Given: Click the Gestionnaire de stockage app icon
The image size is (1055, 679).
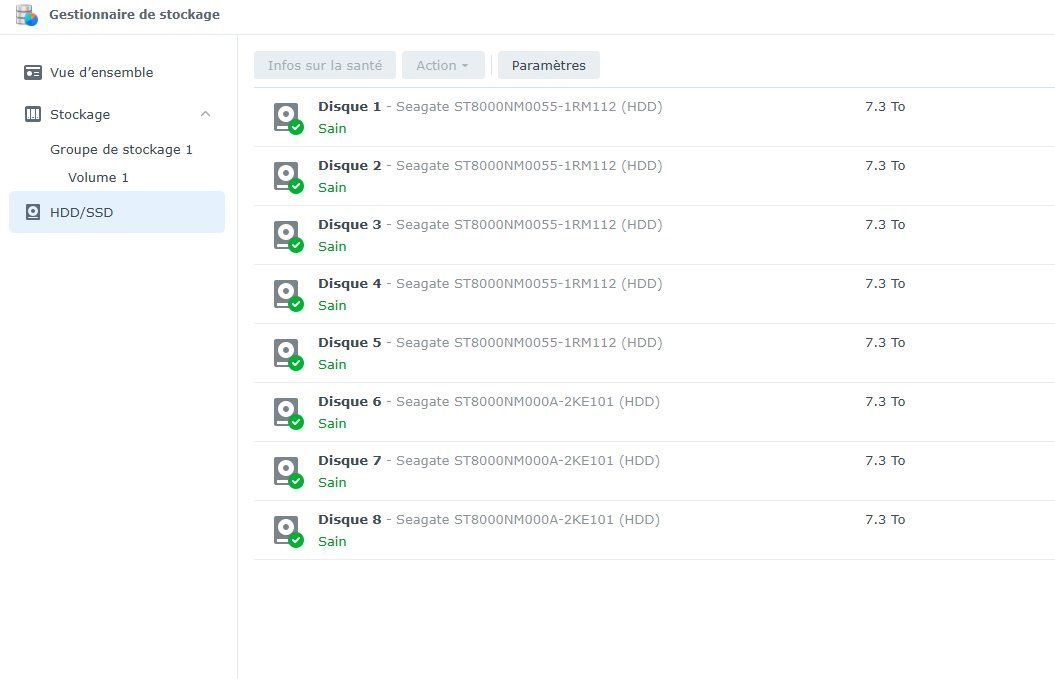Looking at the screenshot, I should tap(27, 15).
